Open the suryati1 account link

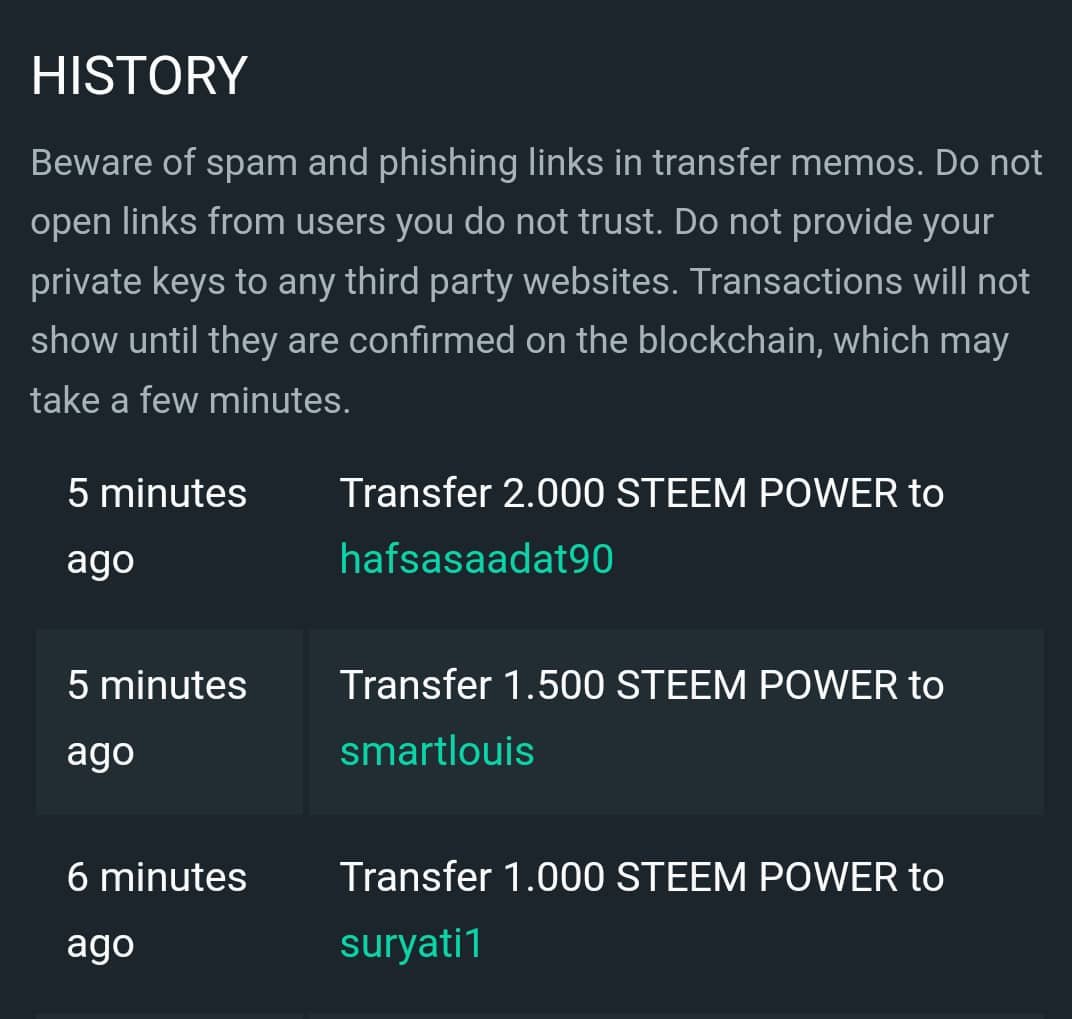point(411,943)
